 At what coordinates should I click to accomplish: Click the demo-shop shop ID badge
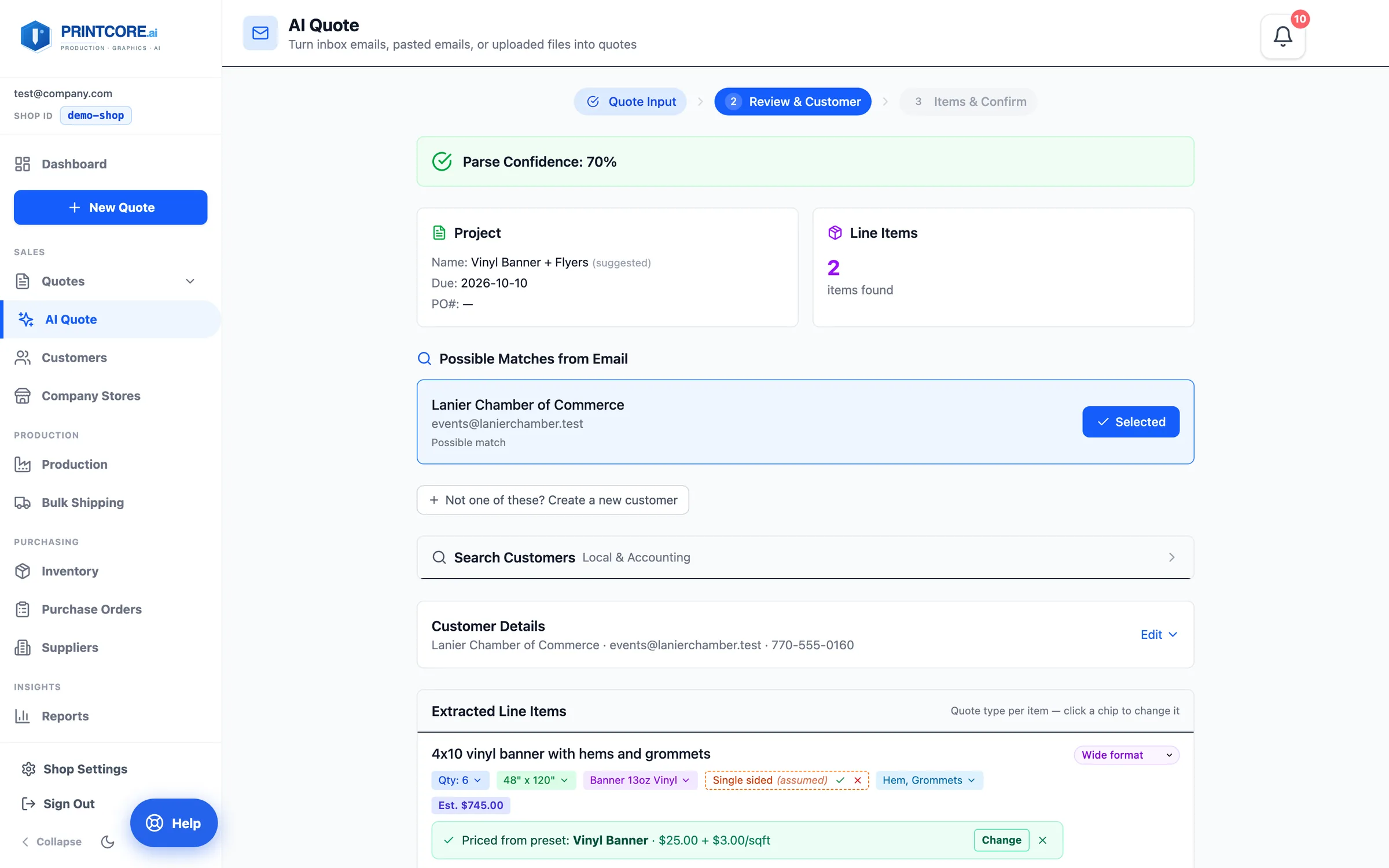[95, 115]
